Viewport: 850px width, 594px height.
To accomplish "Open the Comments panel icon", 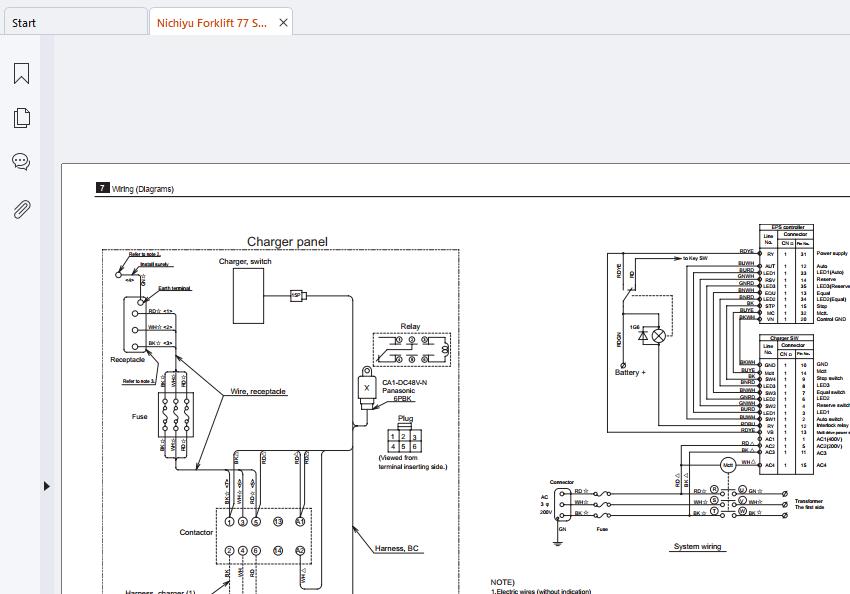I will click(x=21, y=162).
